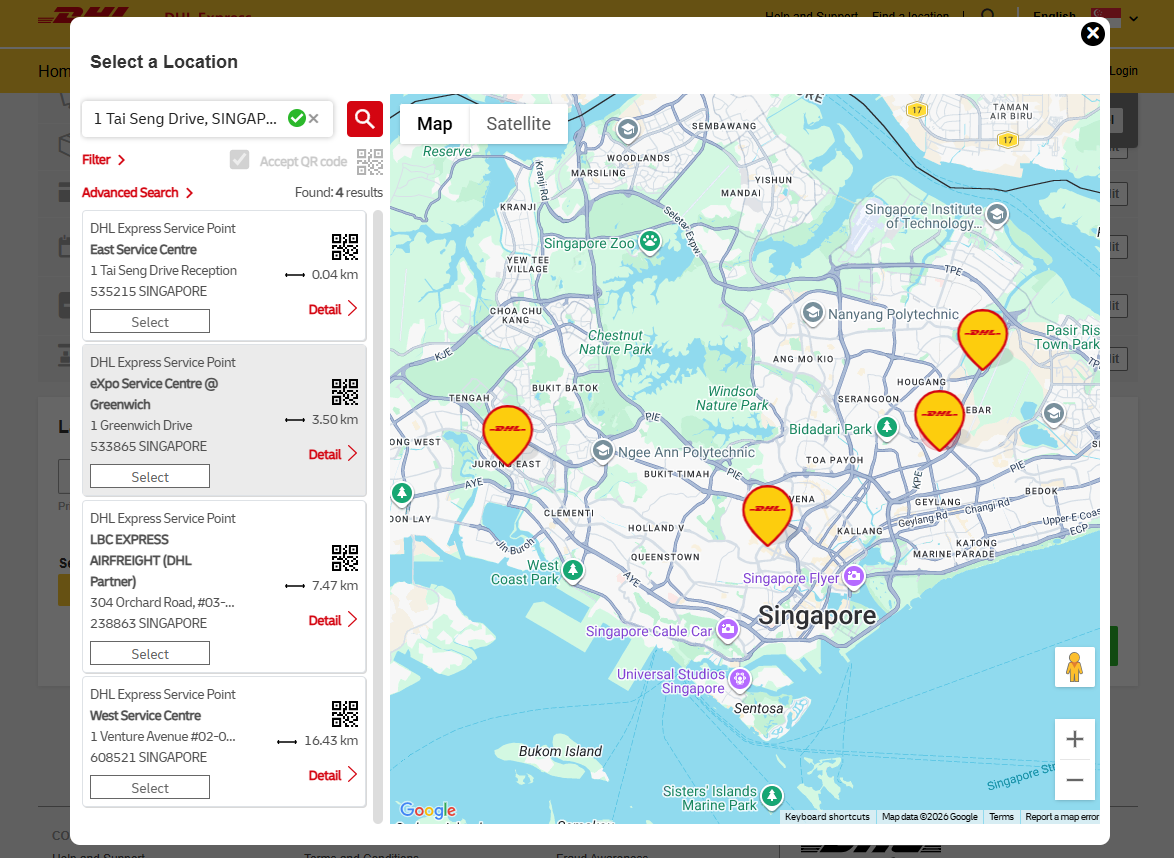
Task: Open Detail for West Service Centre
Action: 333,775
